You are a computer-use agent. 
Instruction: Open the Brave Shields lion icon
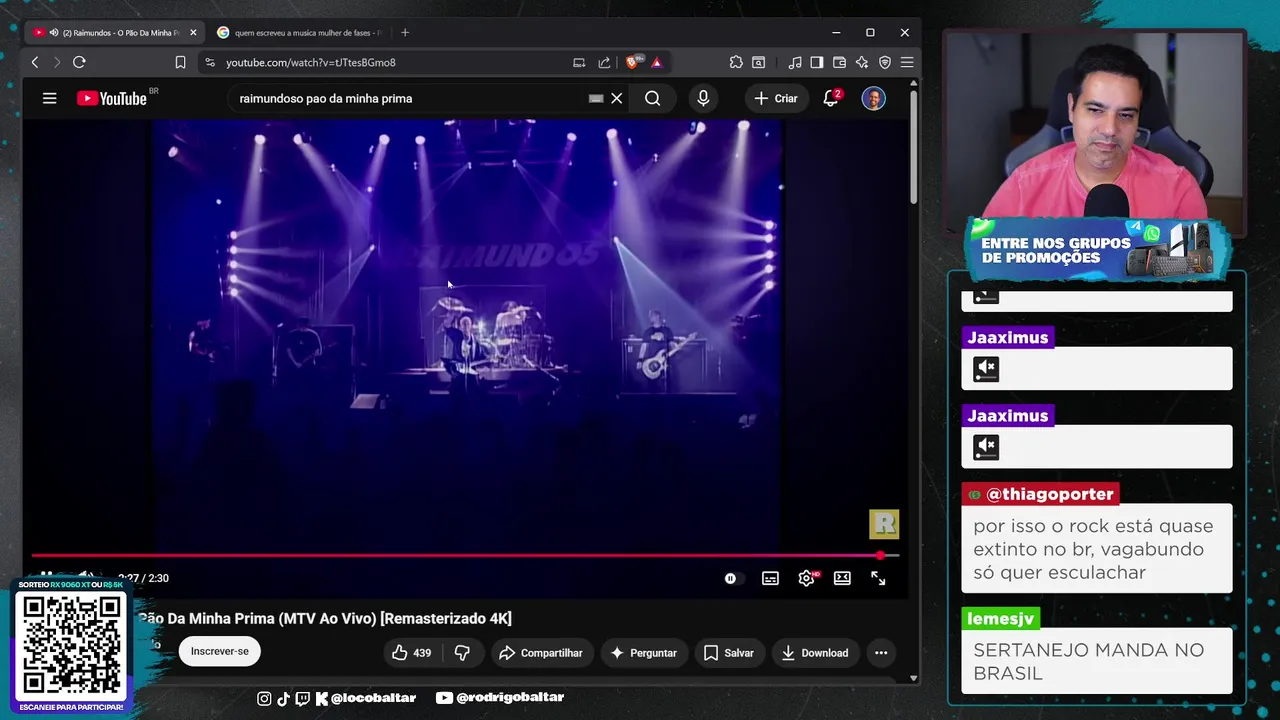point(633,62)
